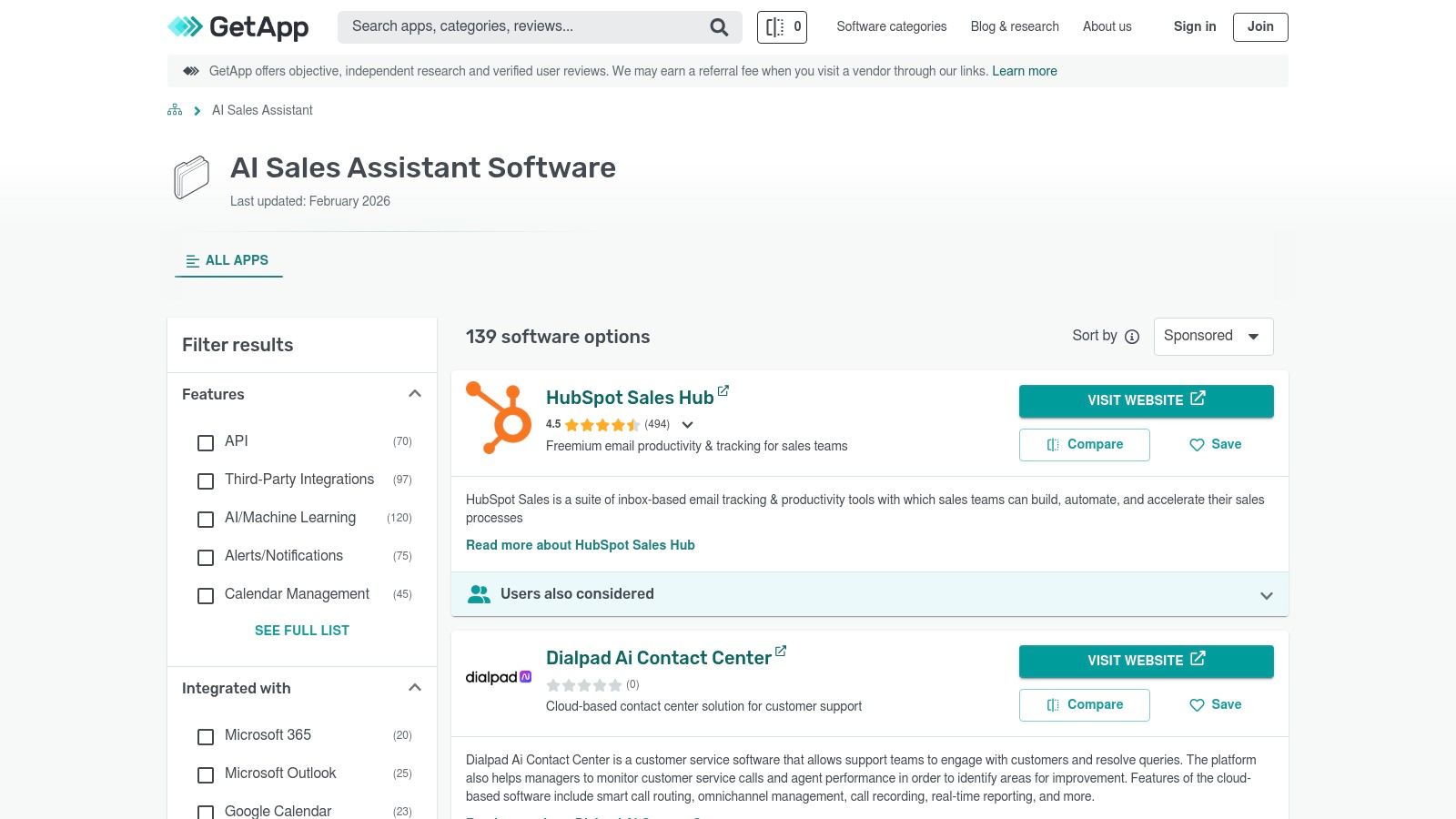Tick the Microsoft 365 integration checkbox
Viewport: 1456px width, 819px height.
[206, 736]
